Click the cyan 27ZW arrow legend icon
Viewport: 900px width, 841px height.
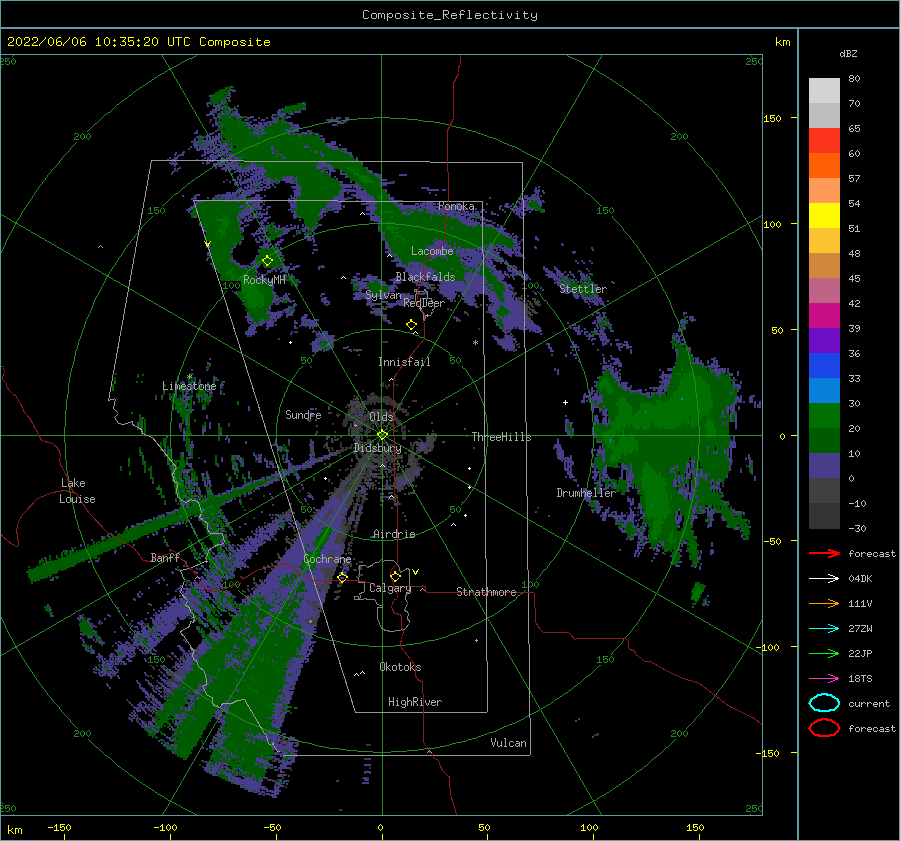824,629
